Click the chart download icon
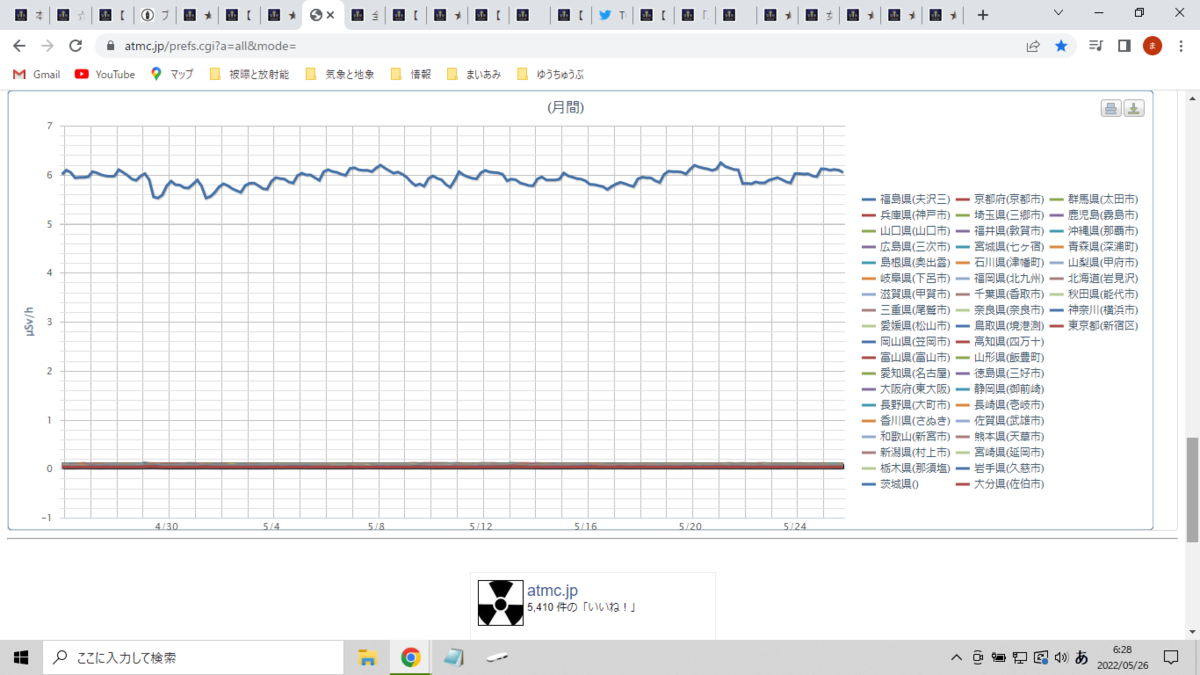 (x=1134, y=109)
